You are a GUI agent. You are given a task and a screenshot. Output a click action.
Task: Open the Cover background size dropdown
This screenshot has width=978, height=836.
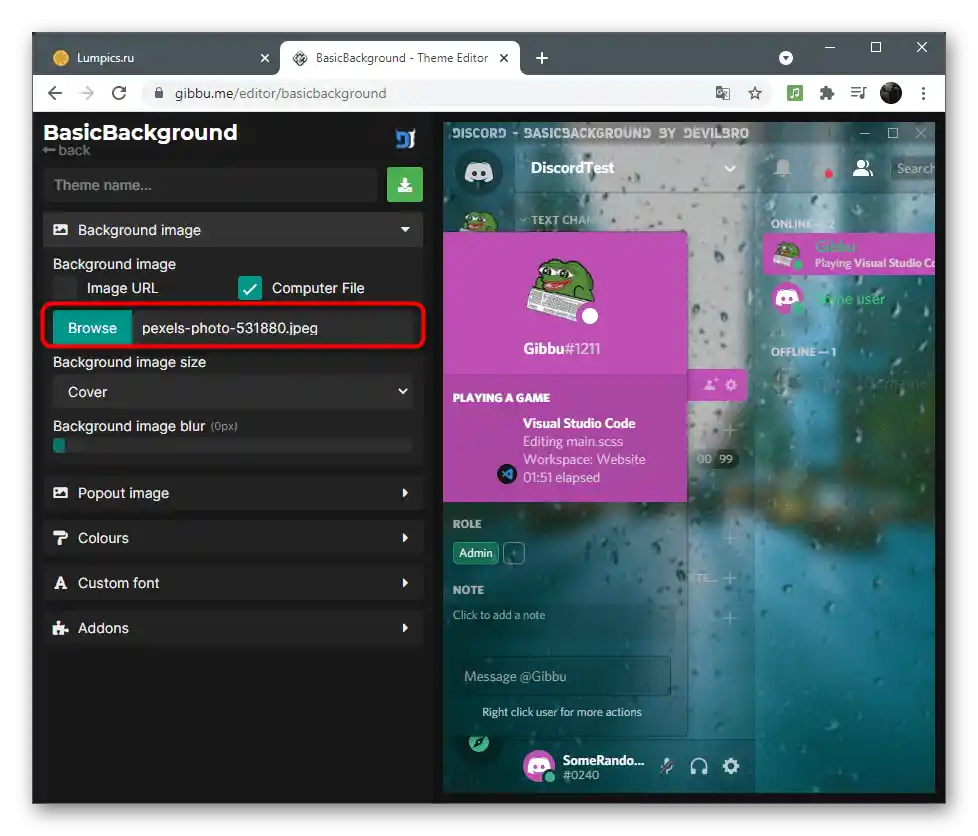click(x=233, y=392)
